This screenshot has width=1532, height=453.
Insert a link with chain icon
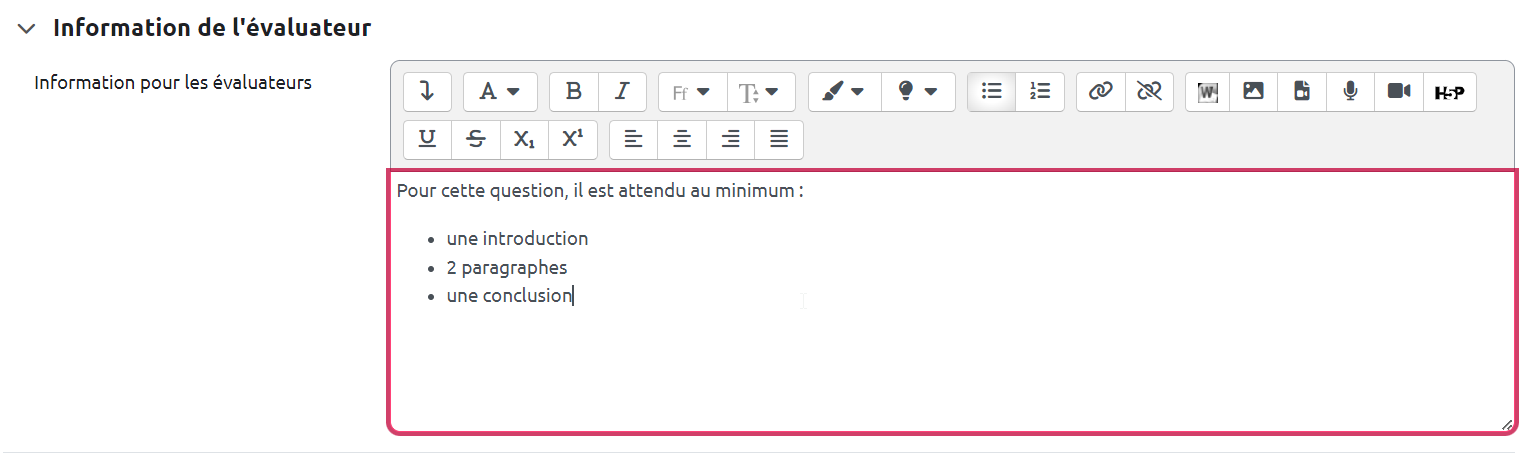coord(1101,92)
